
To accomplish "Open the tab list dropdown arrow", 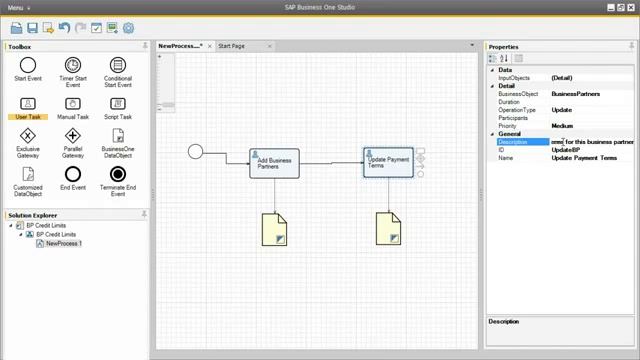I will click(x=472, y=45).
